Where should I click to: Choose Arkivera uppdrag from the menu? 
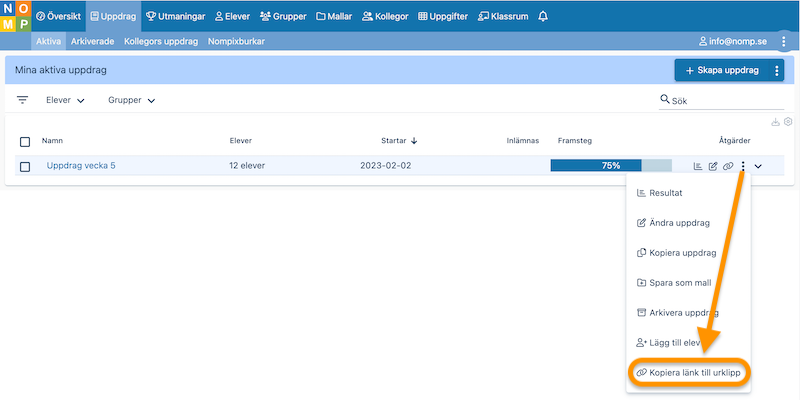[x=684, y=312]
